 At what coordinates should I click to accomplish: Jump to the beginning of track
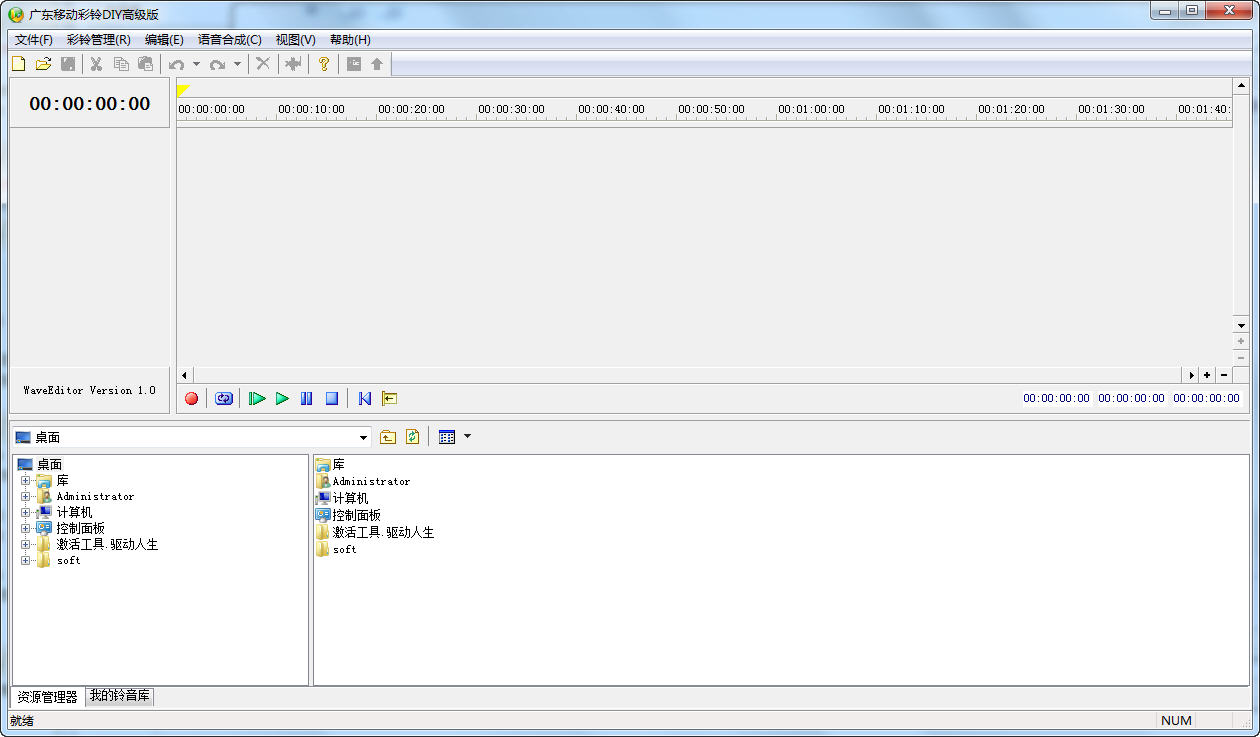click(x=365, y=398)
